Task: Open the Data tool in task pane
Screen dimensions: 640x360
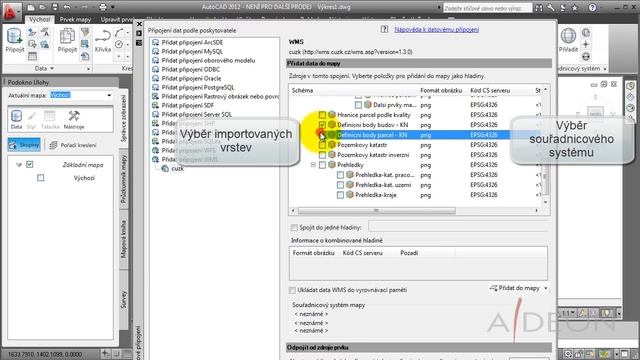Action: pos(16,119)
